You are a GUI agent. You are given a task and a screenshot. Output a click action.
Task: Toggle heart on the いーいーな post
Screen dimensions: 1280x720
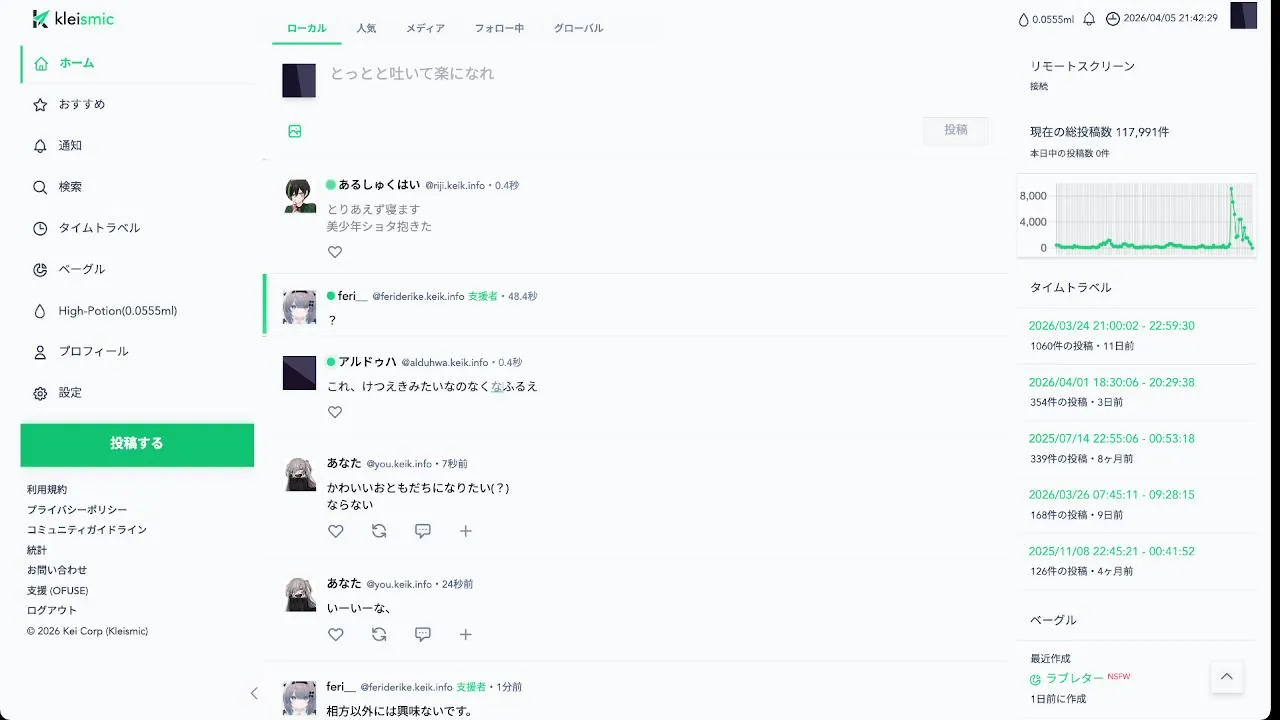pos(336,634)
